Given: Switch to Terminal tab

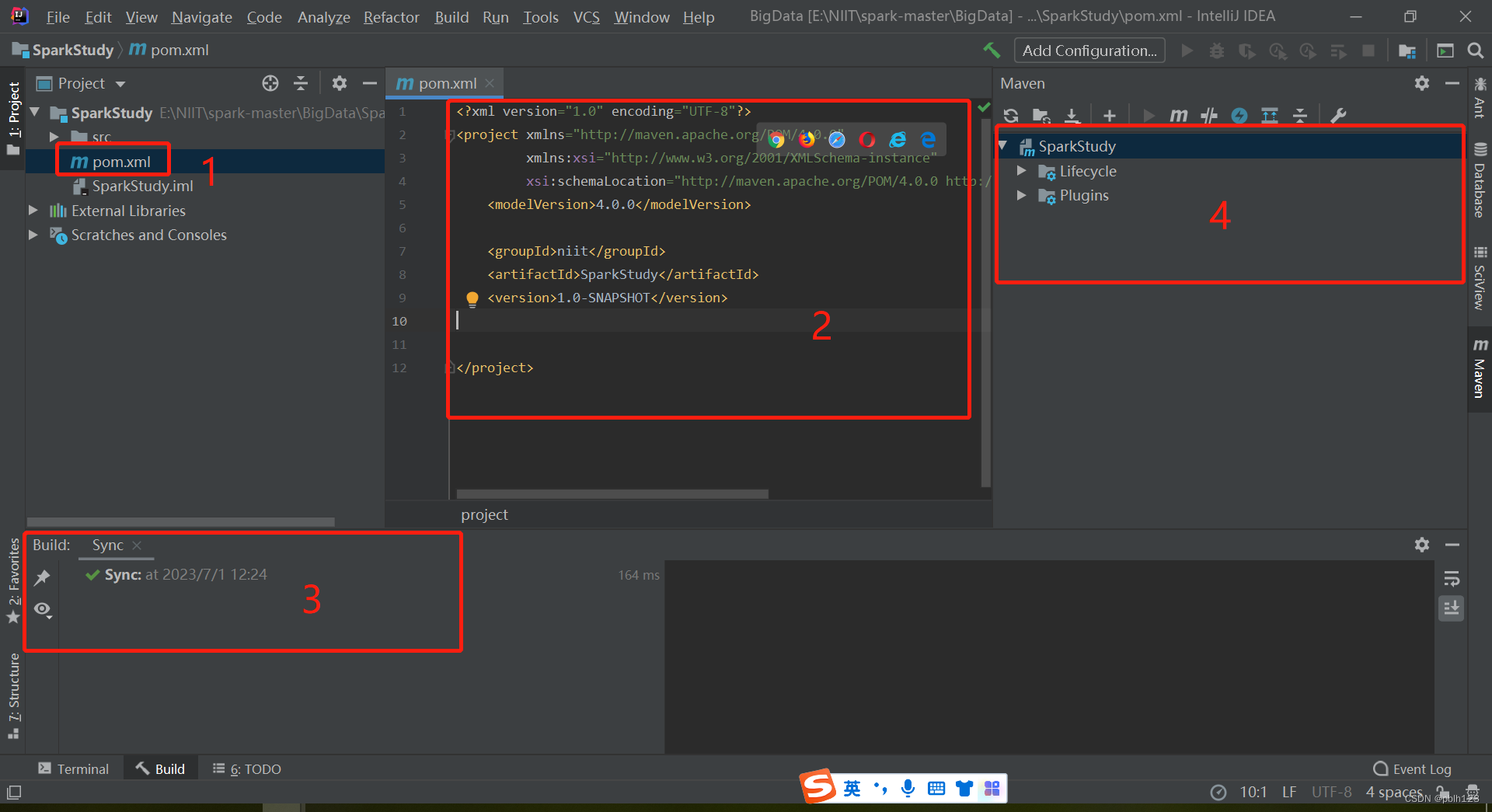Looking at the screenshot, I should [x=74, y=768].
